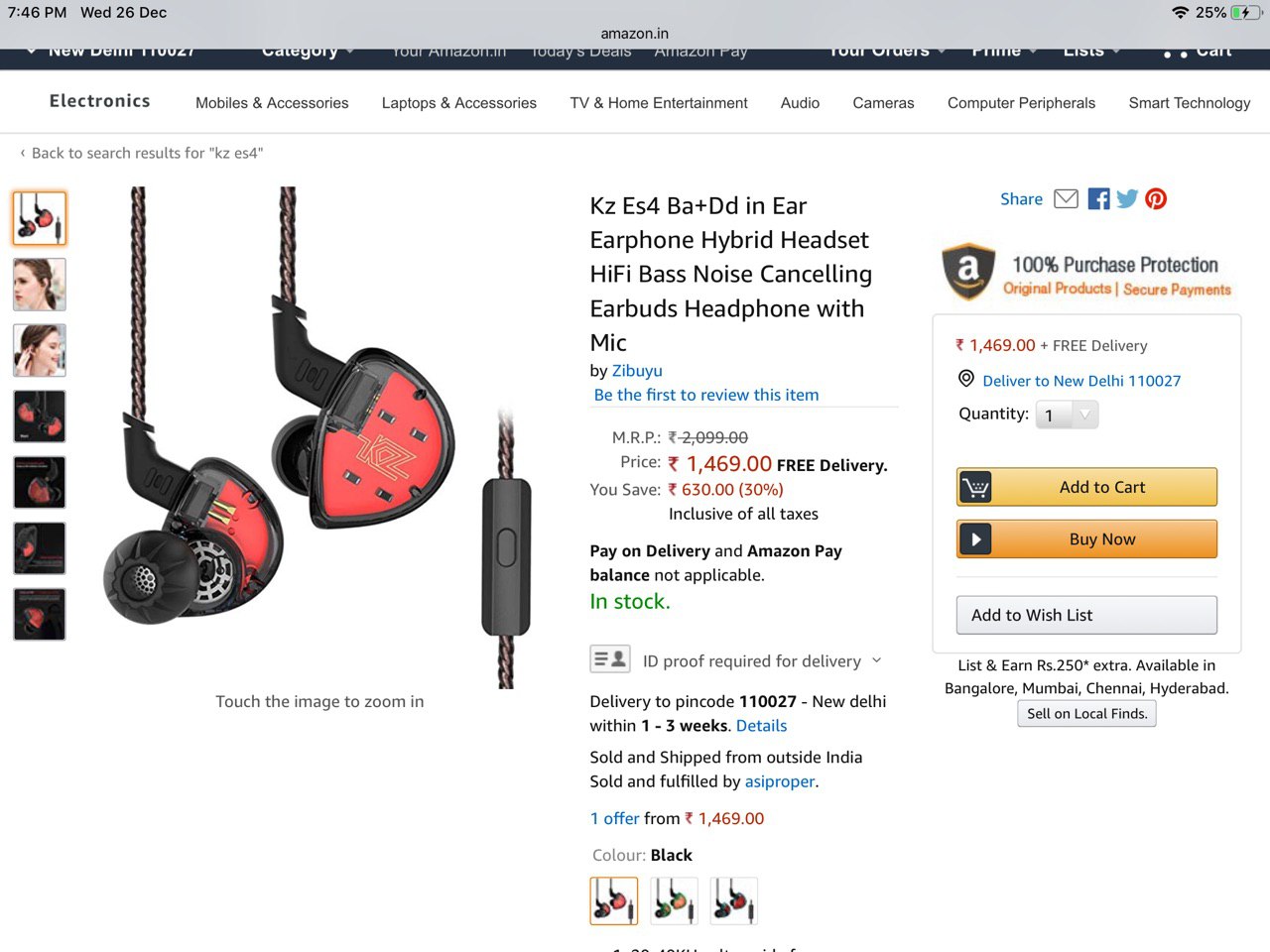Share on Twitter bird icon
Image resolution: width=1270 pixels, height=952 pixels.
point(1127,198)
